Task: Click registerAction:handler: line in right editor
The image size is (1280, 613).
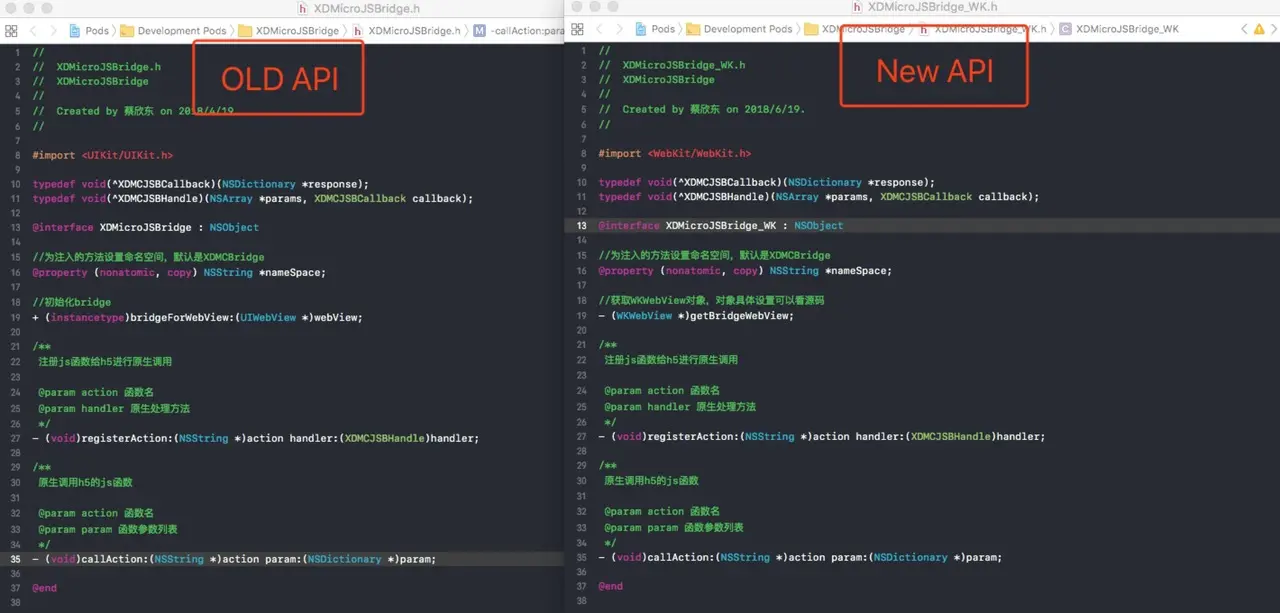Action: (822, 436)
